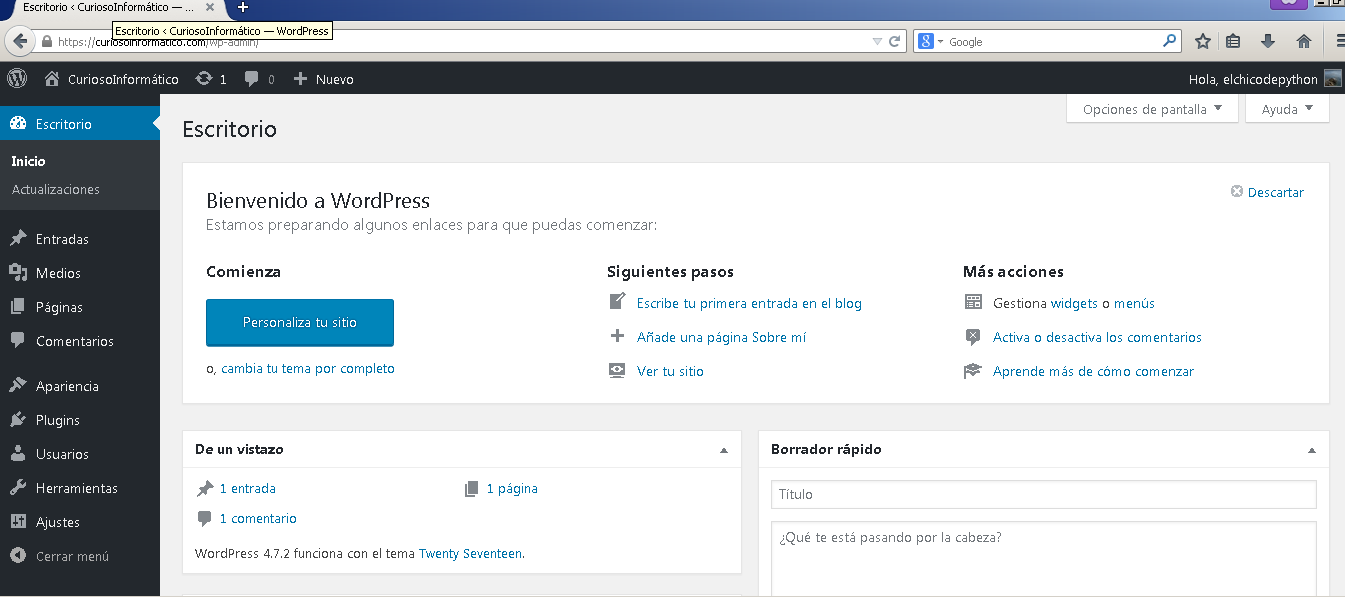Click the browser back arrow button
This screenshot has height=597, width=1345.
[19, 41]
